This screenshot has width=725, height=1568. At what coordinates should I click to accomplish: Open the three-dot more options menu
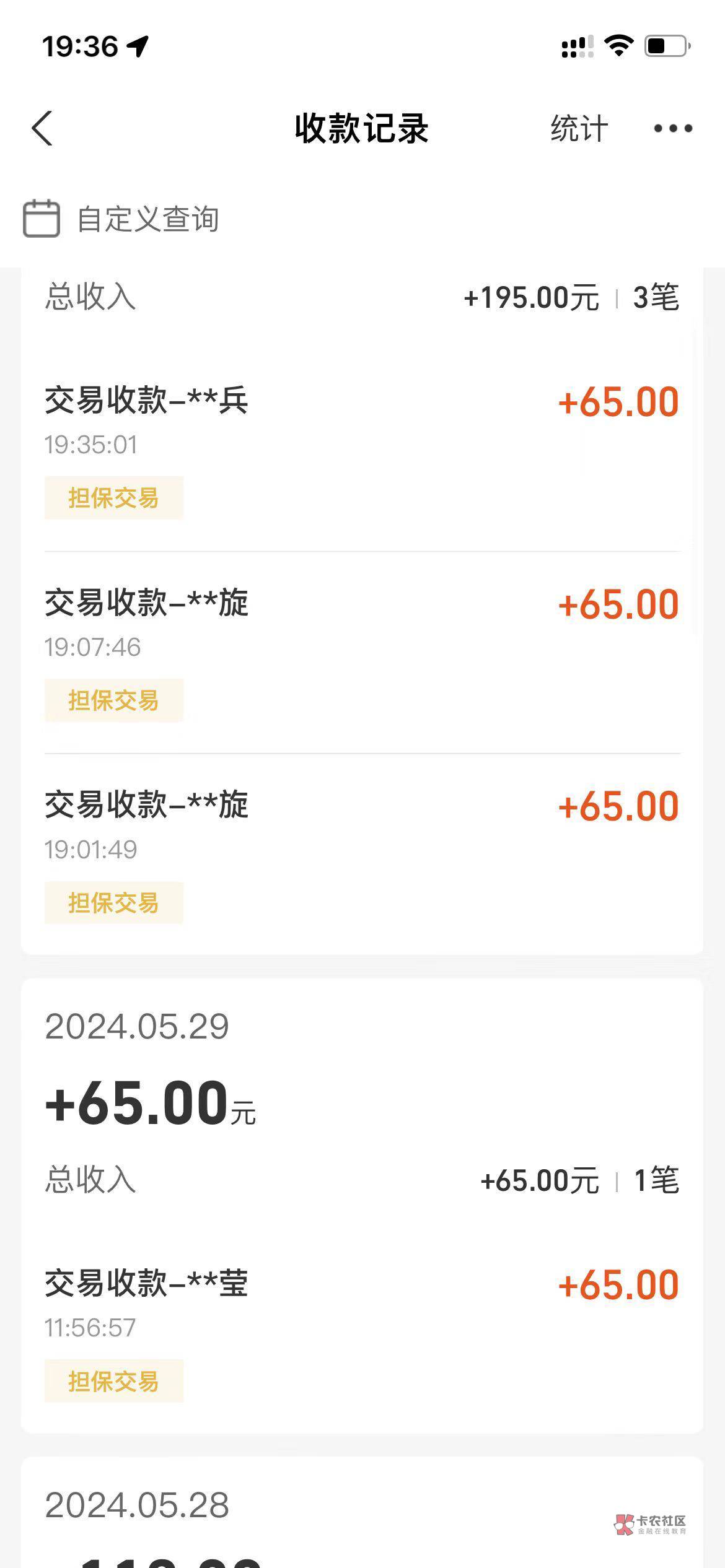pos(673,129)
